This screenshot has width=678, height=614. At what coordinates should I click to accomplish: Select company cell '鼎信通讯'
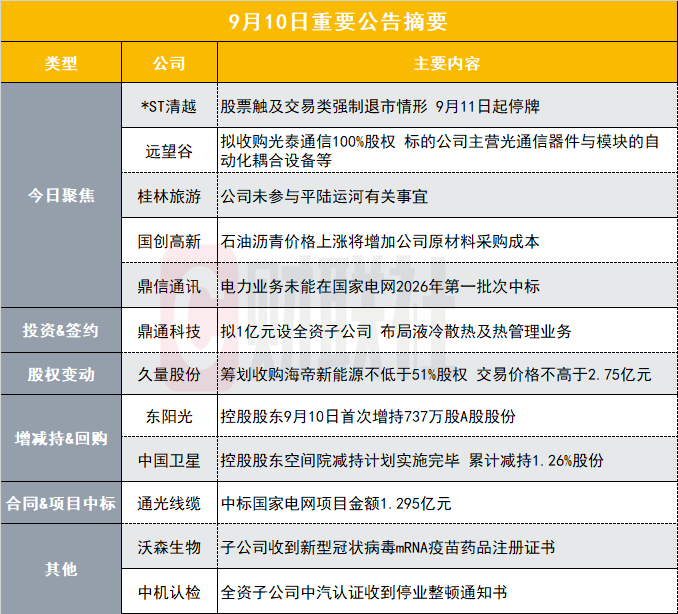click(169, 286)
